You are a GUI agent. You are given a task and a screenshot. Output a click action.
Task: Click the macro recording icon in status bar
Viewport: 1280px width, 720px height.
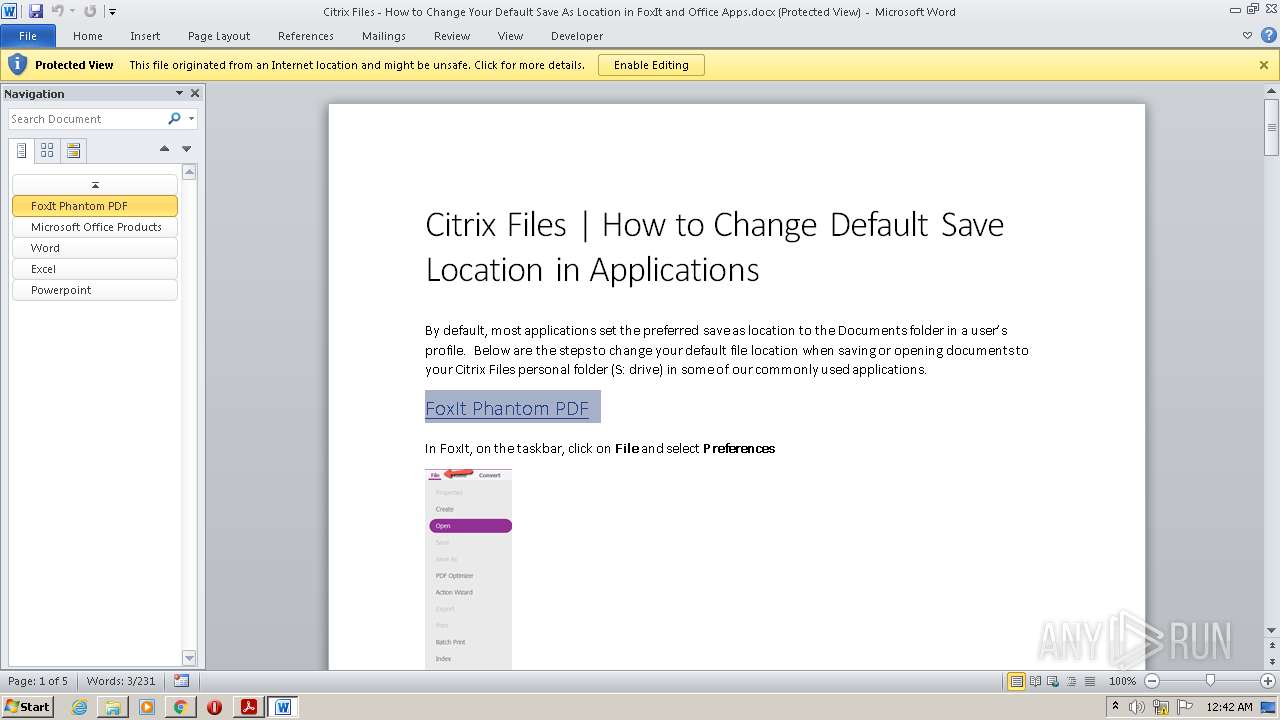coord(181,681)
